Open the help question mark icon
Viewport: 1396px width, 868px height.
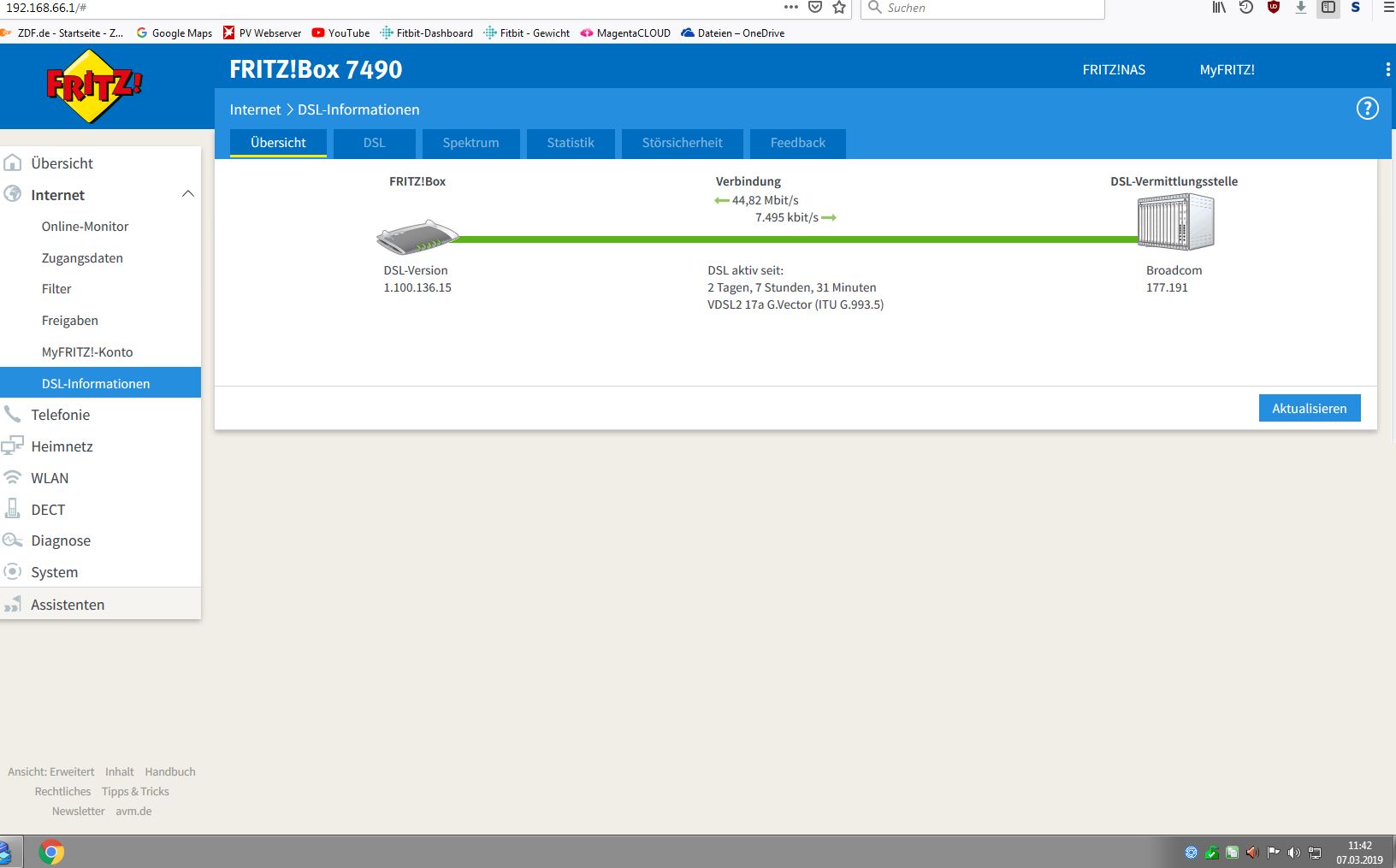pyautogui.click(x=1367, y=109)
